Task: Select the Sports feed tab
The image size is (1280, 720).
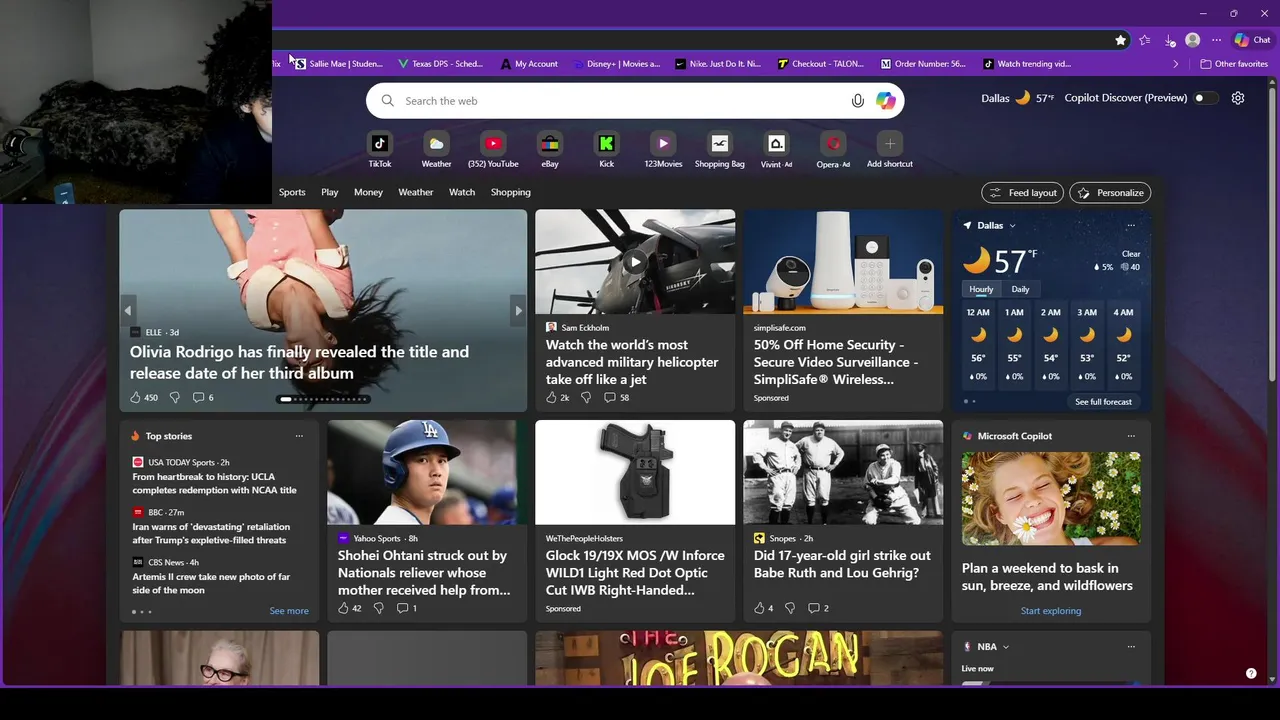Action: (x=292, y=192)
